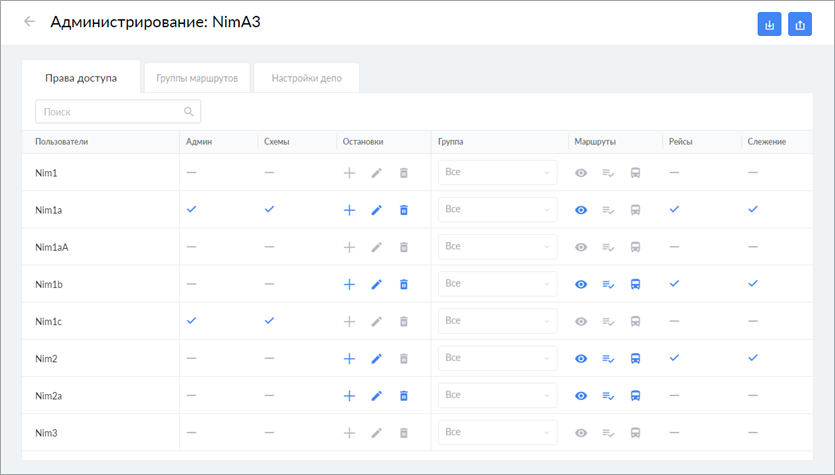The image size is (835, 475).
Task: Open the Группа dropdown for Nim1
Action: point(497,173)
